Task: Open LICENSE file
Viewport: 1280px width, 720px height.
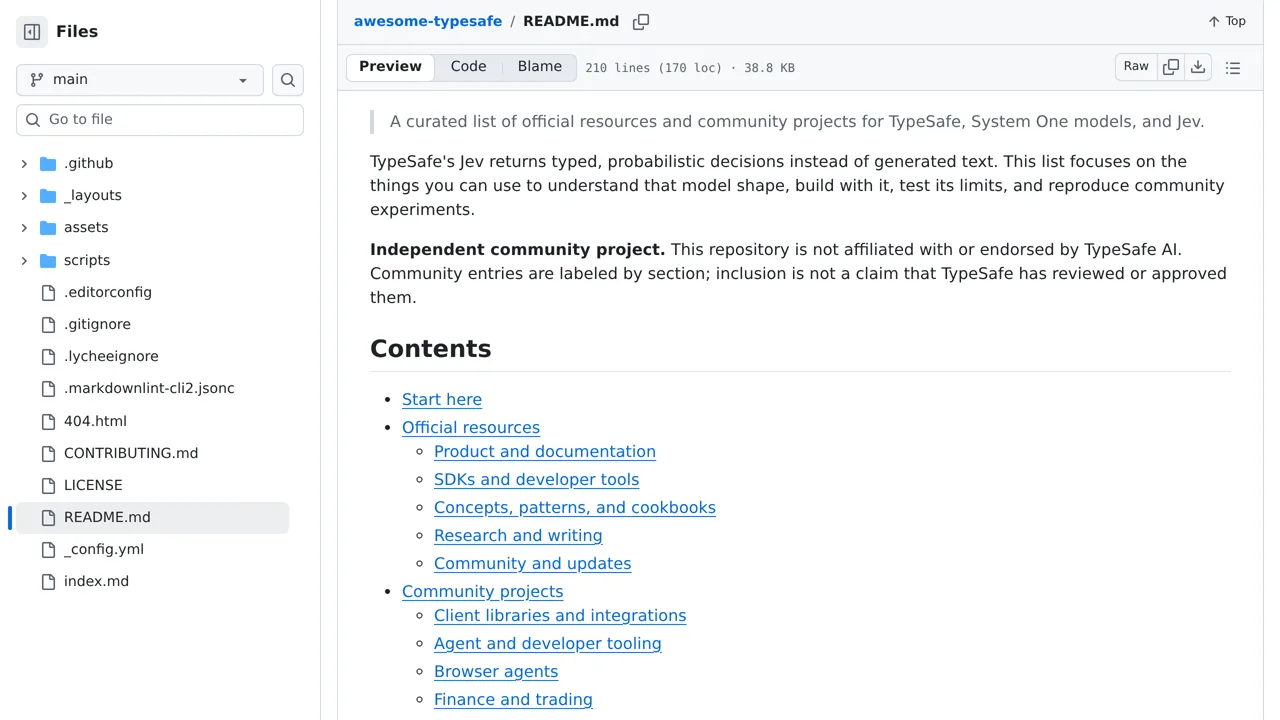Action: coord(93,485)
